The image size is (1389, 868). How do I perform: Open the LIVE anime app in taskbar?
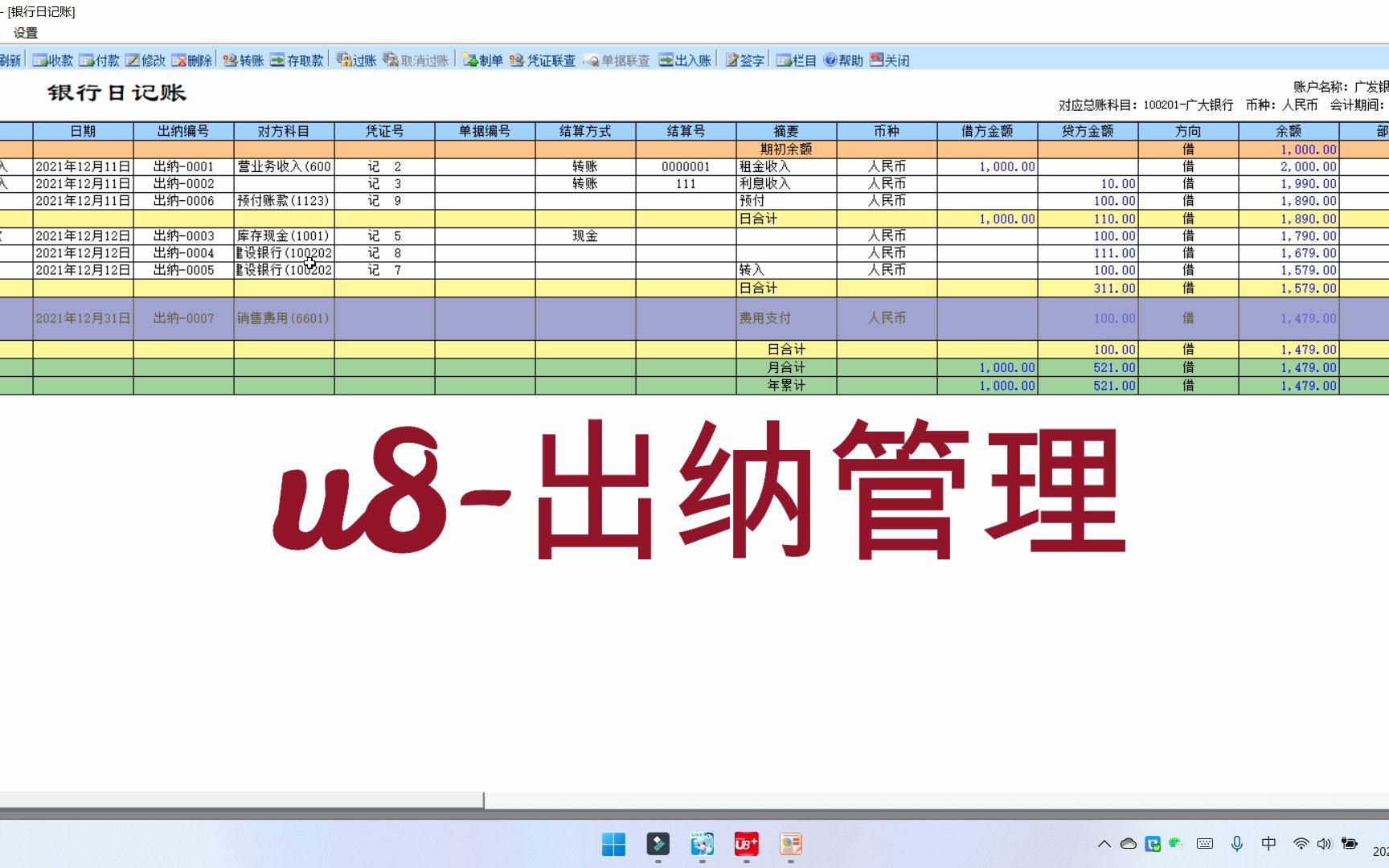(702, 844)
